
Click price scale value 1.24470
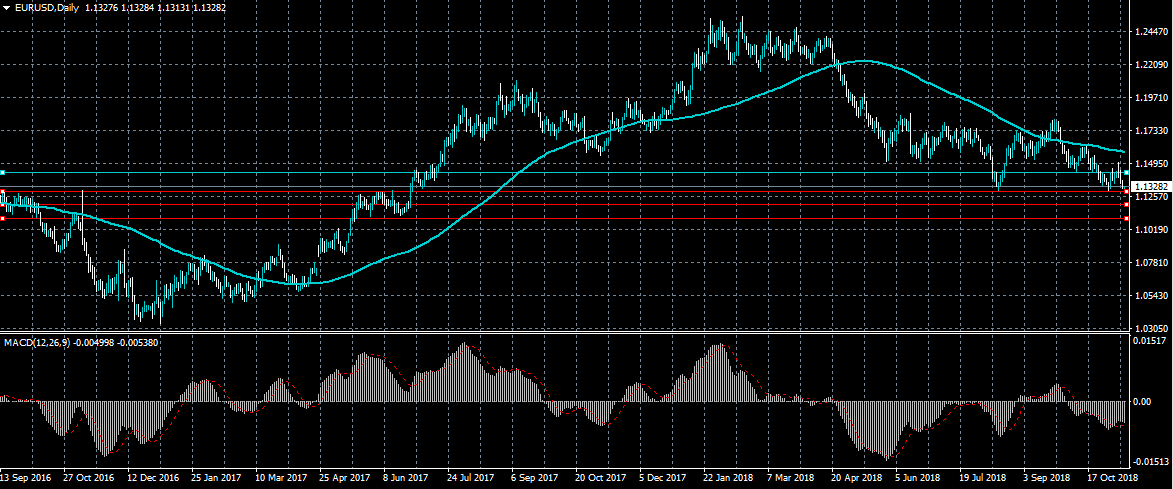point(1151,32)
